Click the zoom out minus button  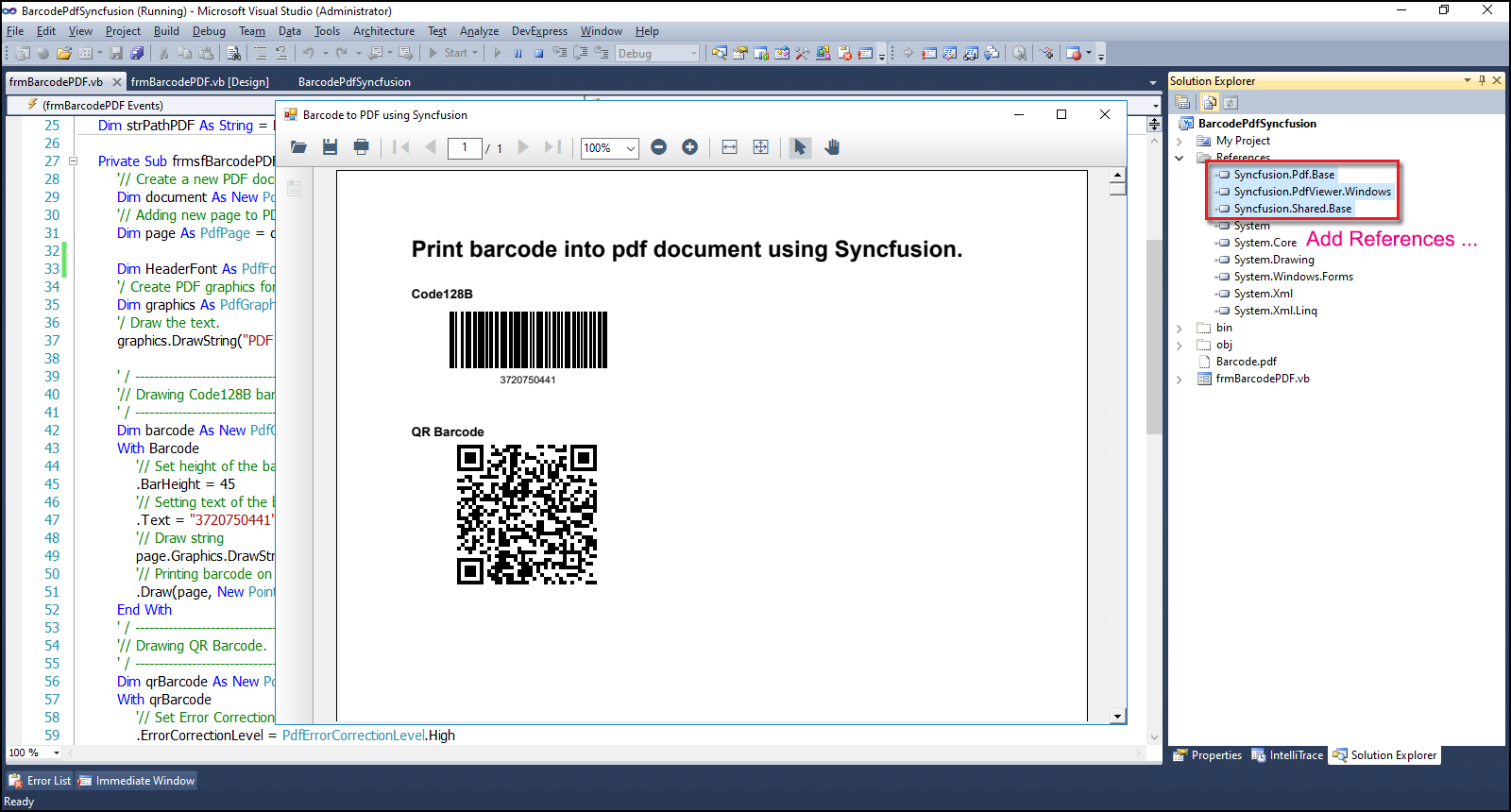point(659,147)
